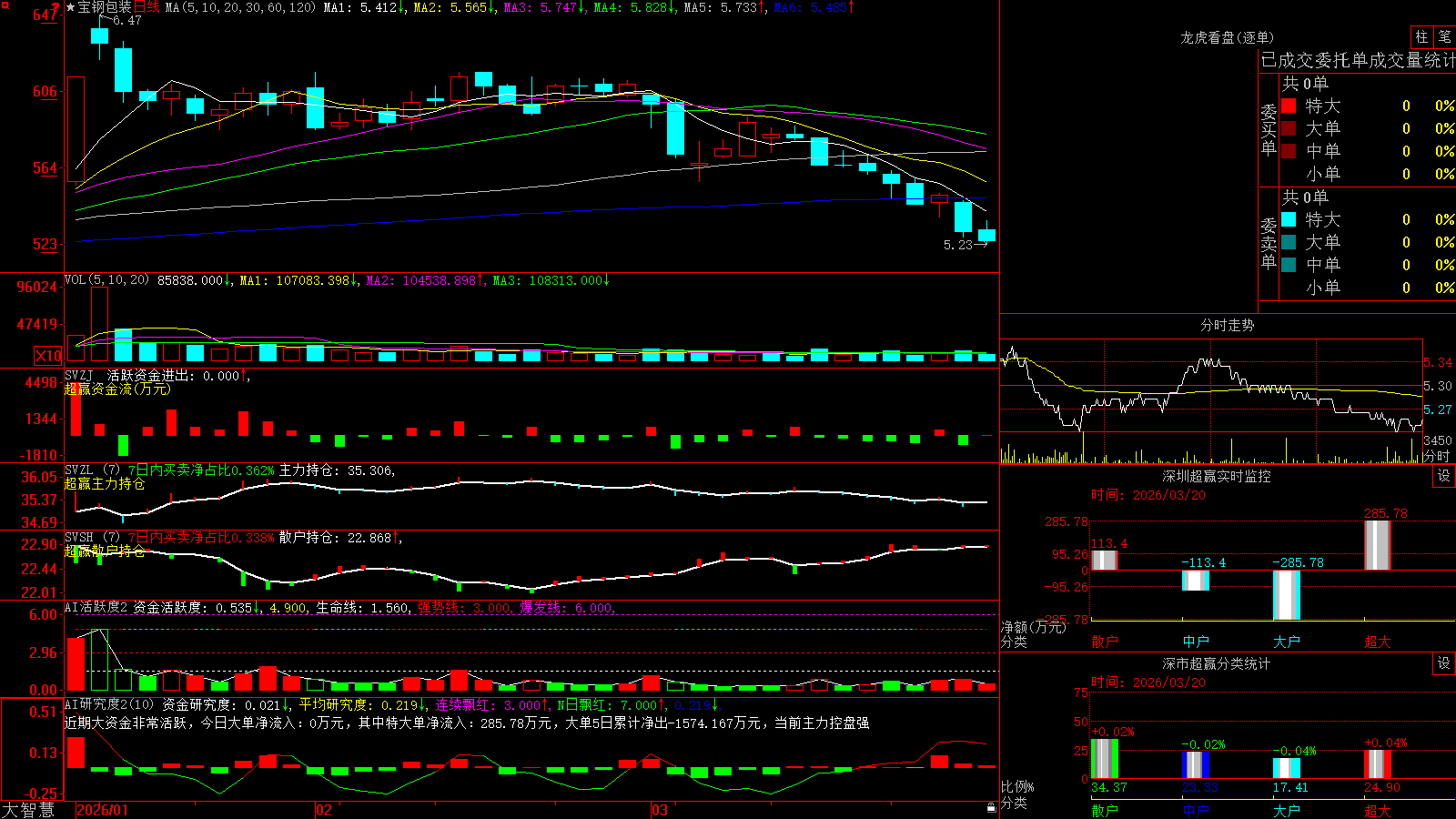The height and width of the screenshot is (819, 1456).
Task: Click the 委买单 section label
Action: point(1269,129)
